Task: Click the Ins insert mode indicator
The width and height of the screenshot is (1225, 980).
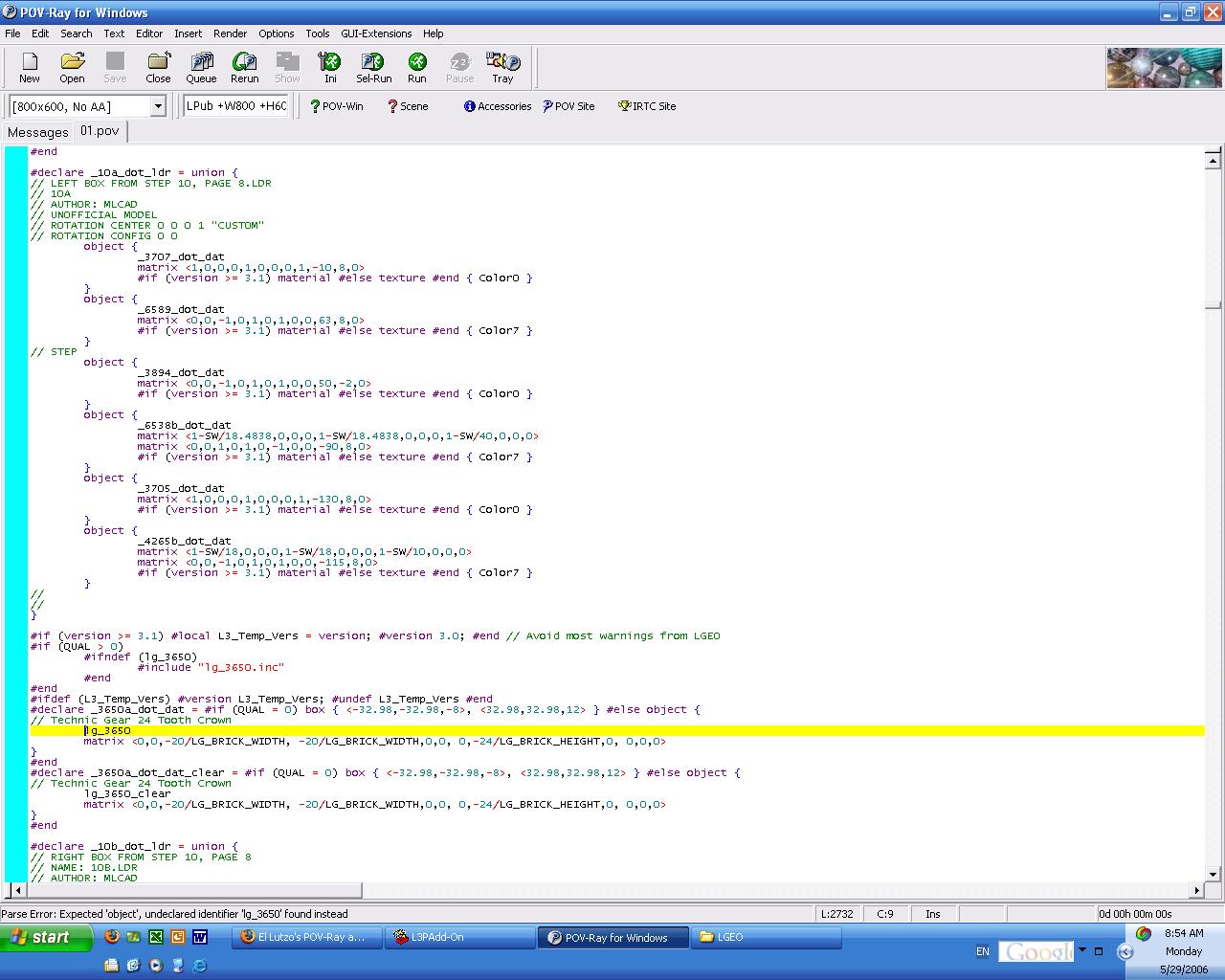Action: pos(933,914)
